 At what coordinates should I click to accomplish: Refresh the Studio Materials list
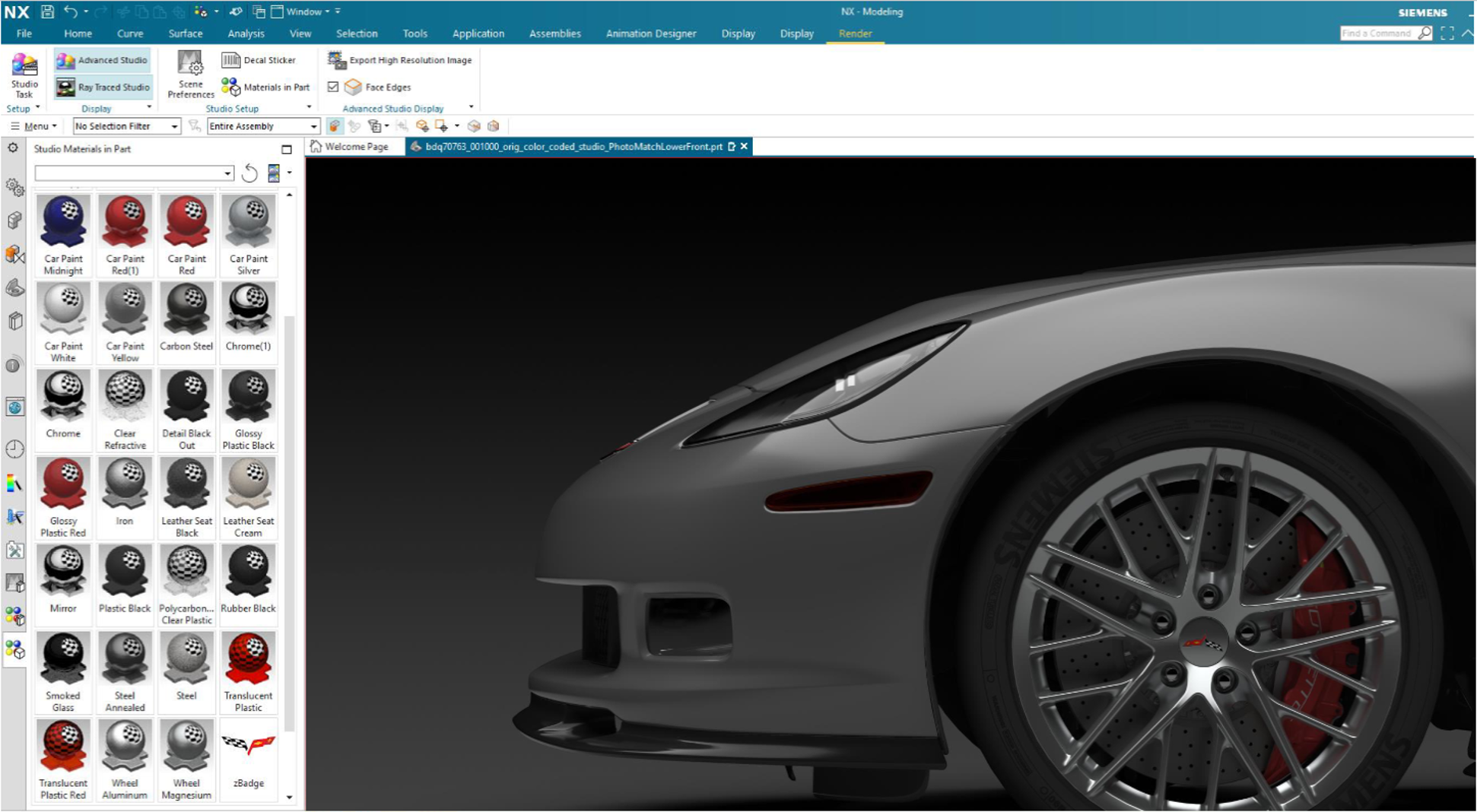[x=249, y=173]
